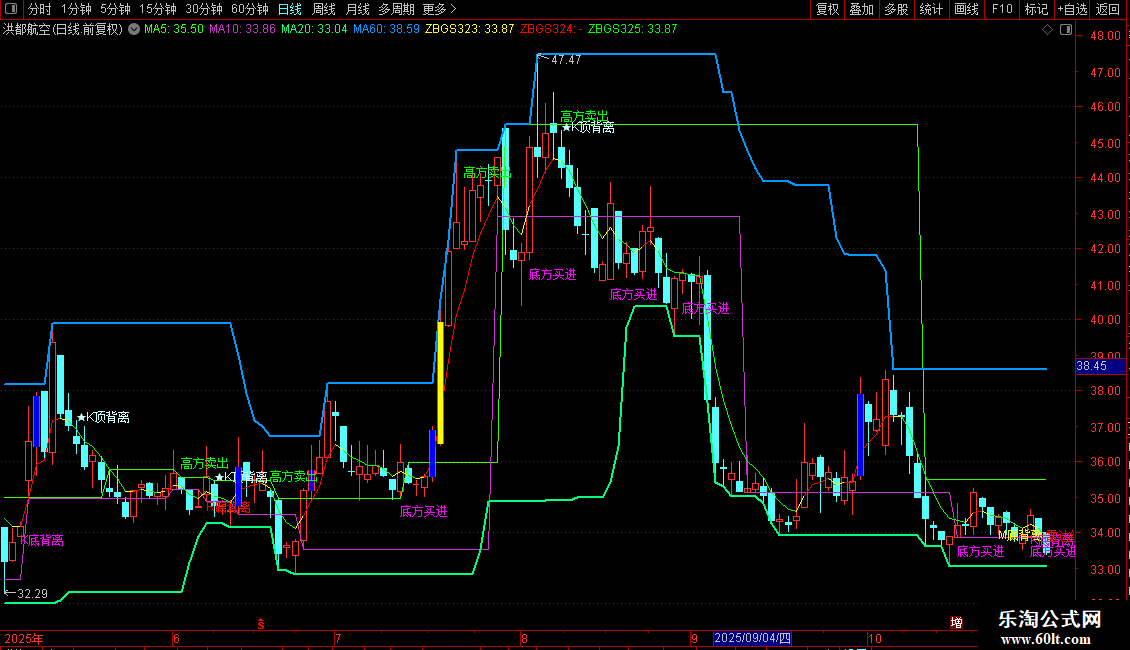Click the month 10 label on time axis
Screen dimensions: 1130x650
tap(875, 639)
